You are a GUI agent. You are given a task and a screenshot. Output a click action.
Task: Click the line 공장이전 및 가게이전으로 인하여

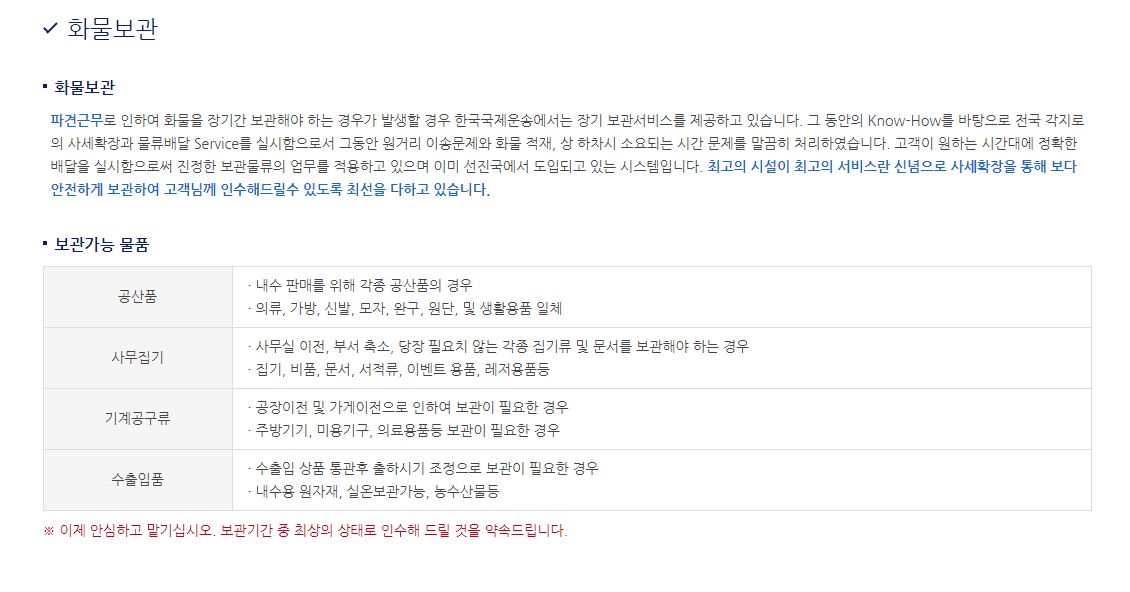408,407
